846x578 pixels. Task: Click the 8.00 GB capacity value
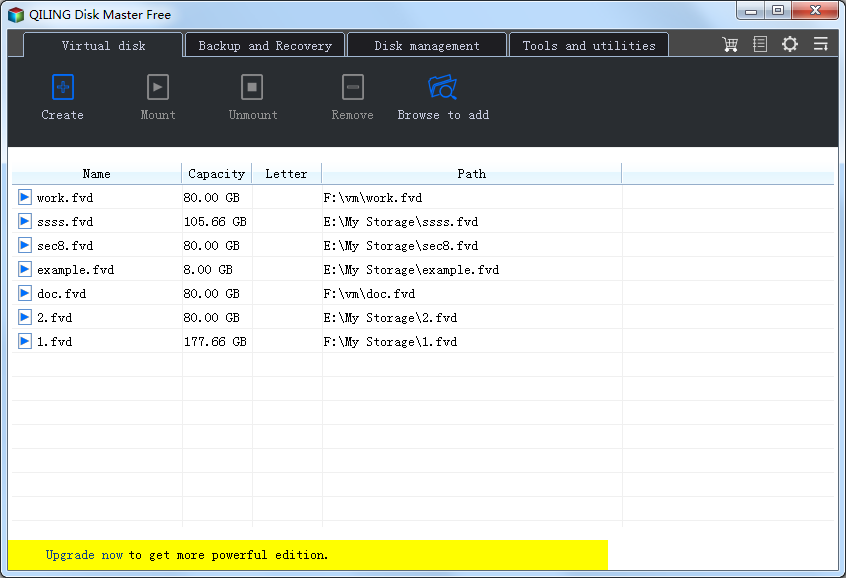[x=208, y=270]
